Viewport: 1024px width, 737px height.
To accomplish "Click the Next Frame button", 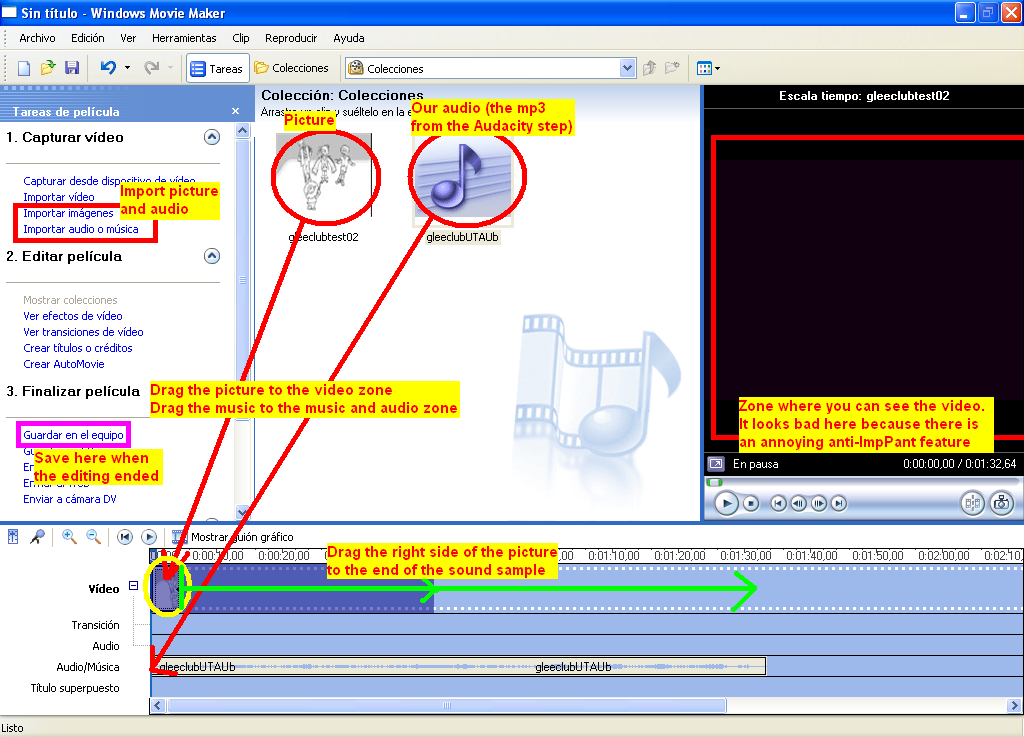I will pyautogui.click(x=818, y=503).
